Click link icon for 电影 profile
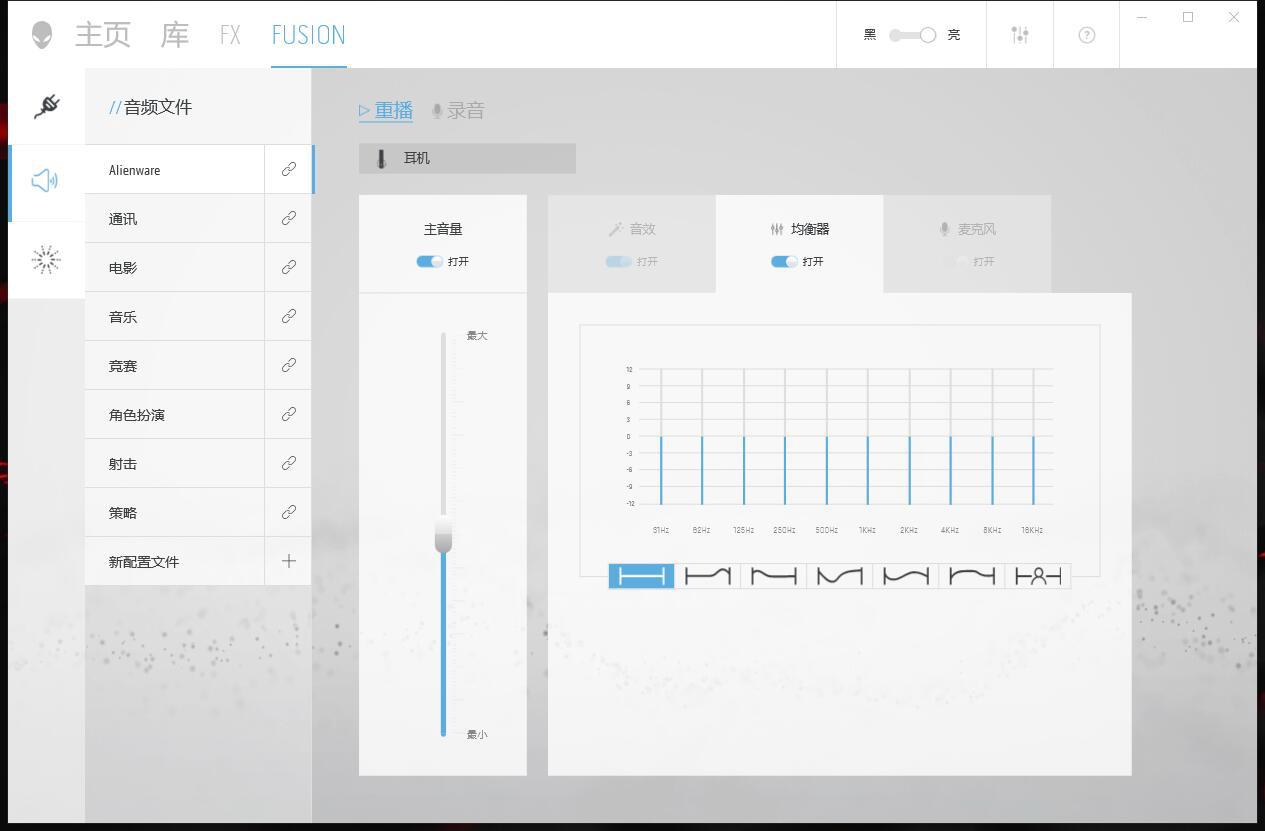This screenshot has height=831, width=1265. tap(289, 267)
